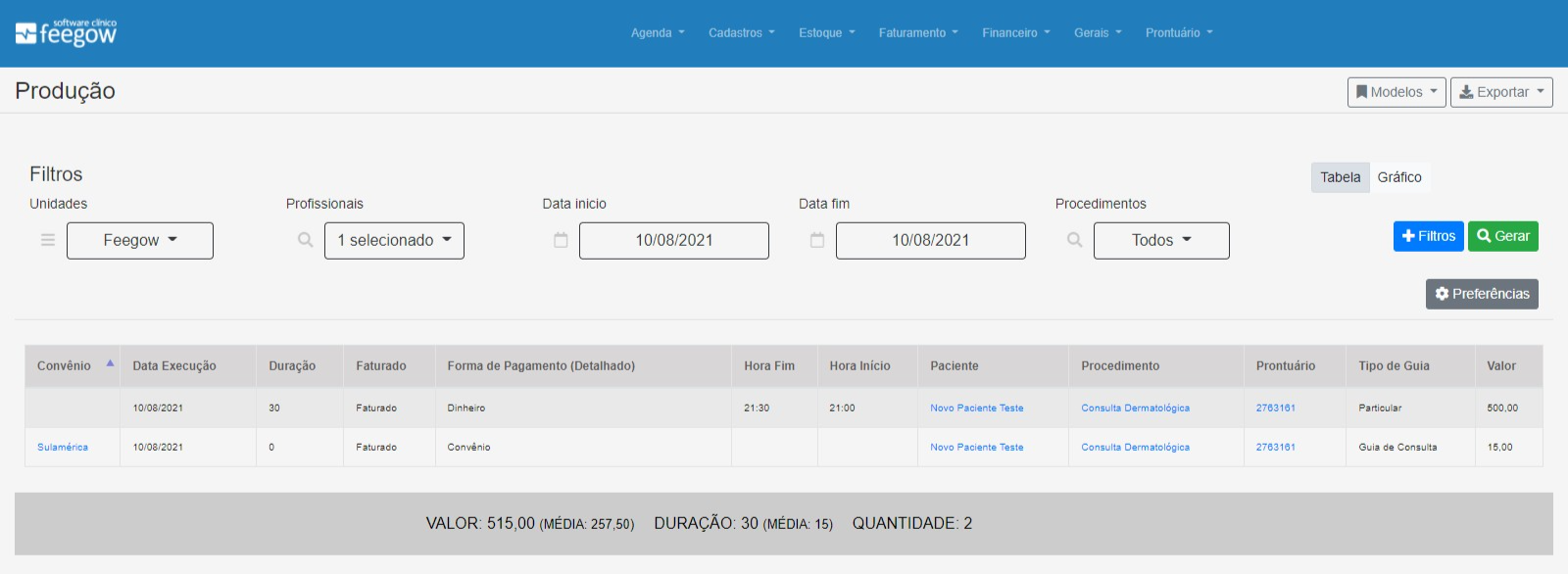Open the Feegow units dropdown
The height and width of the screenshot is (574, 1568).
pyautogui.click(x=140, y=241)
